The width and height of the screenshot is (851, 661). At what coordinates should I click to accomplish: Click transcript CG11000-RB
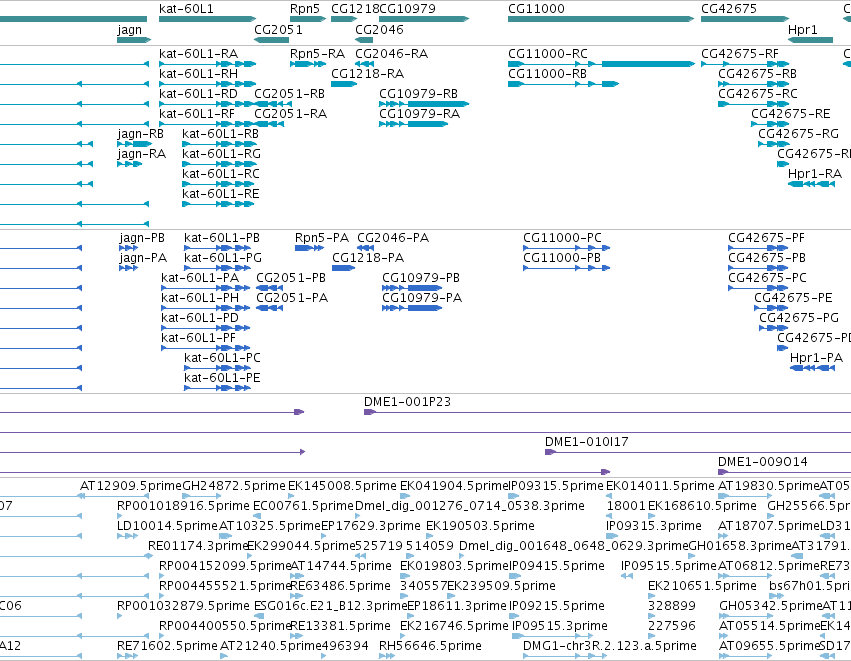click(548, 74)
